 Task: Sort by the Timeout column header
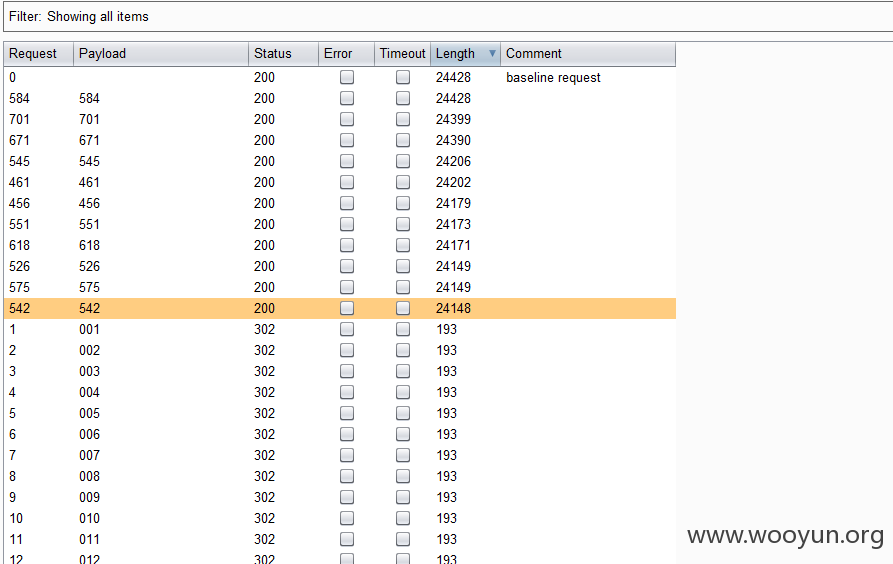click(402, 54)
